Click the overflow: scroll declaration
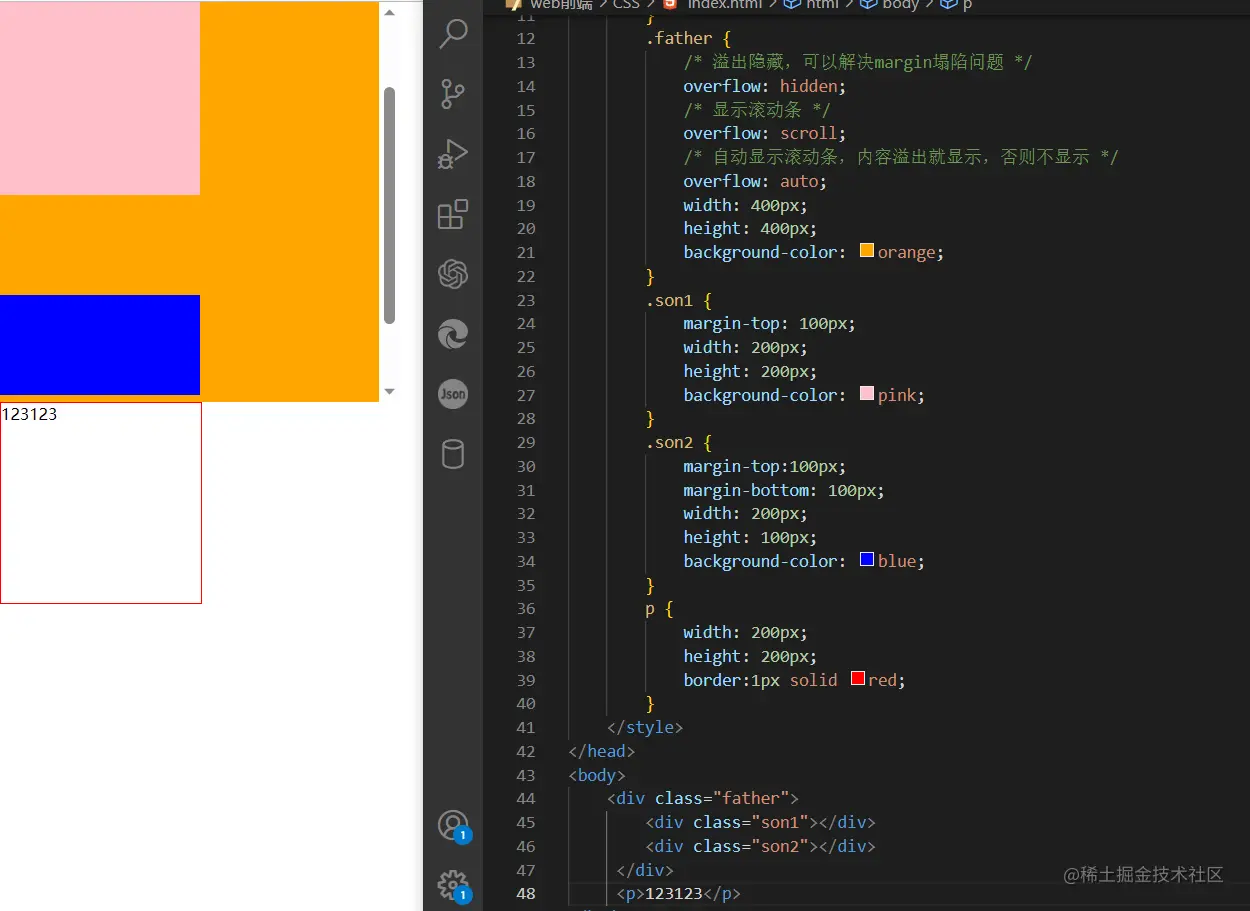 tap(765, 133)
